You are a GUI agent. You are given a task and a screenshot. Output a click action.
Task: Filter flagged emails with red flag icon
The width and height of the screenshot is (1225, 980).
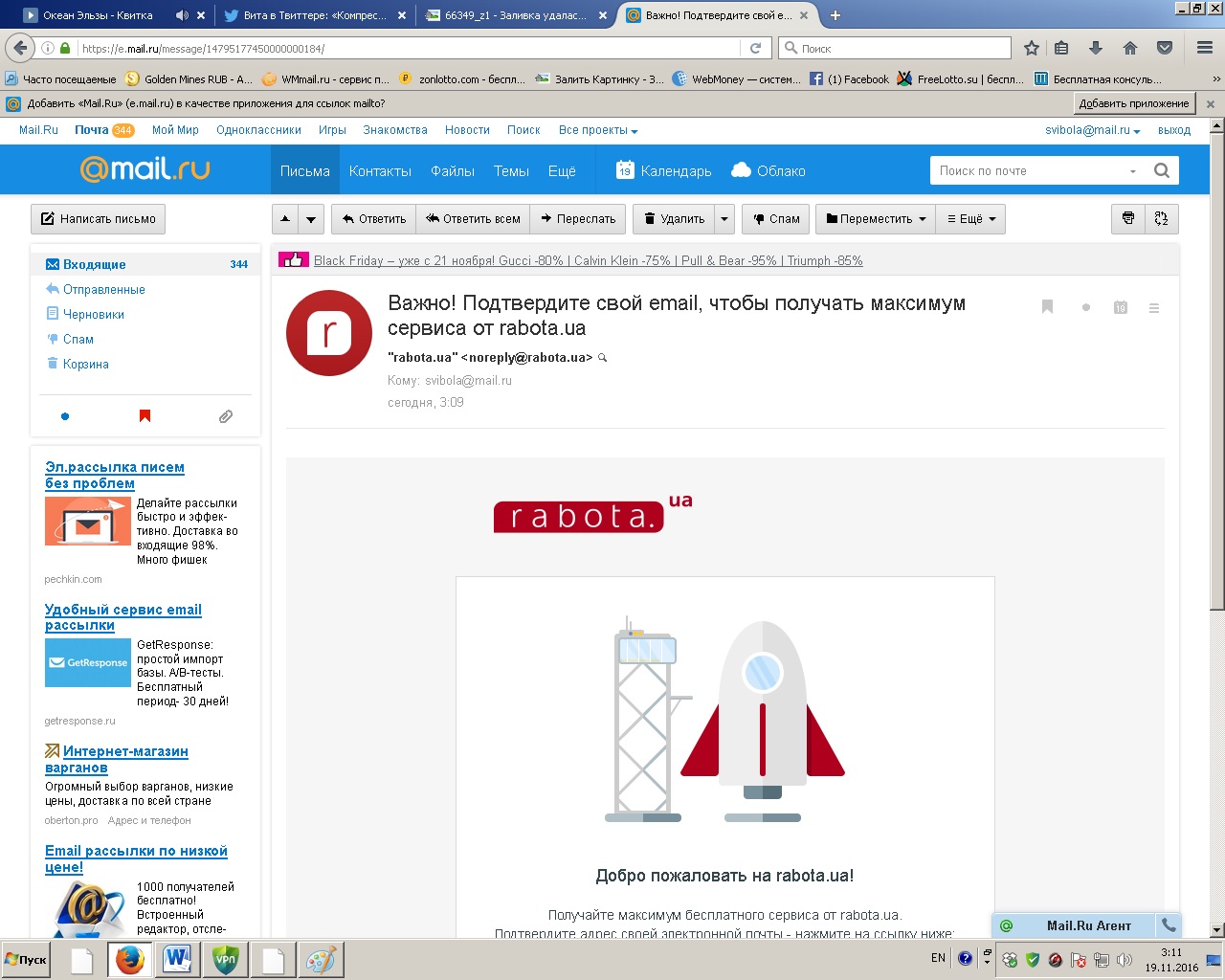click(145, 415)
